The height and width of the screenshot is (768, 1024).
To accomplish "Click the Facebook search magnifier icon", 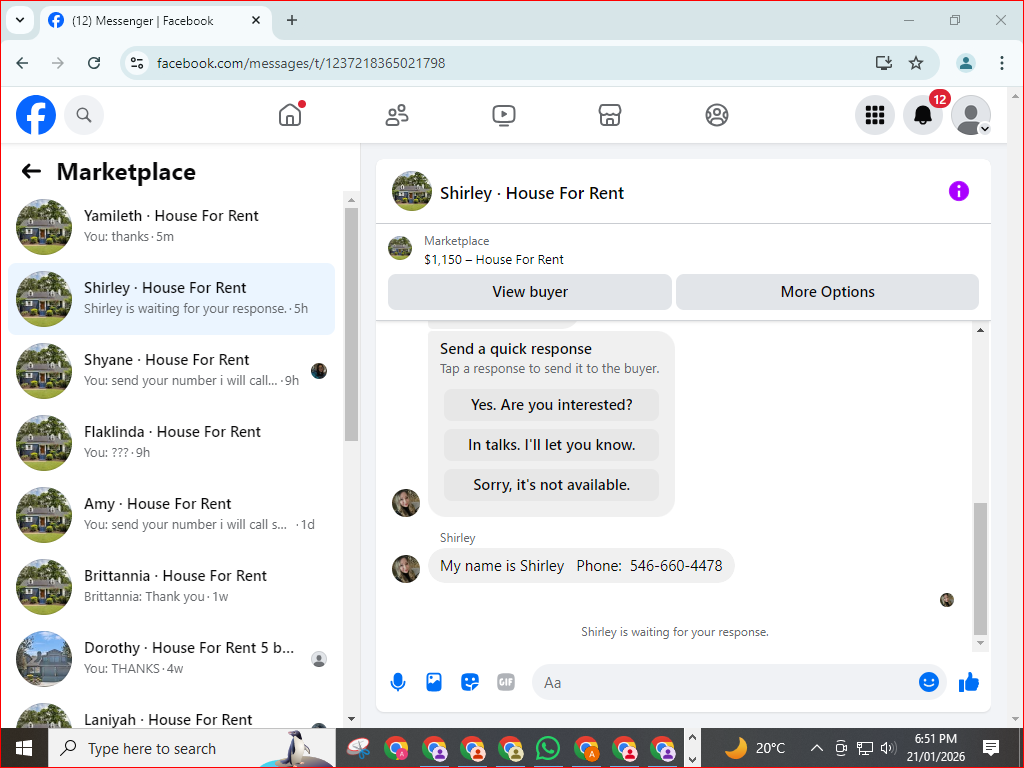I will [84, 115].
